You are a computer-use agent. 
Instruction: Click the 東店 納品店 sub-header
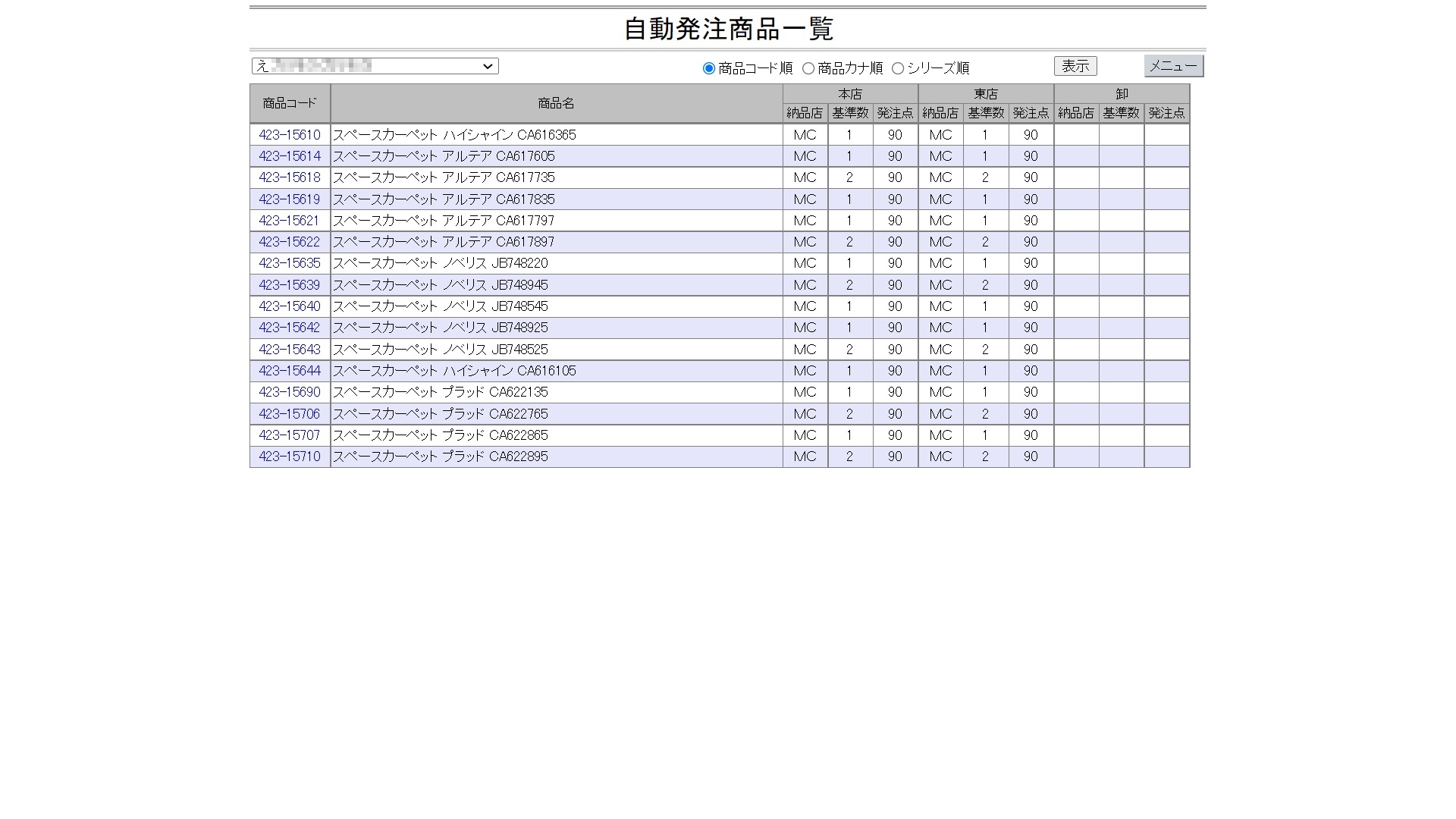[941, 113]
